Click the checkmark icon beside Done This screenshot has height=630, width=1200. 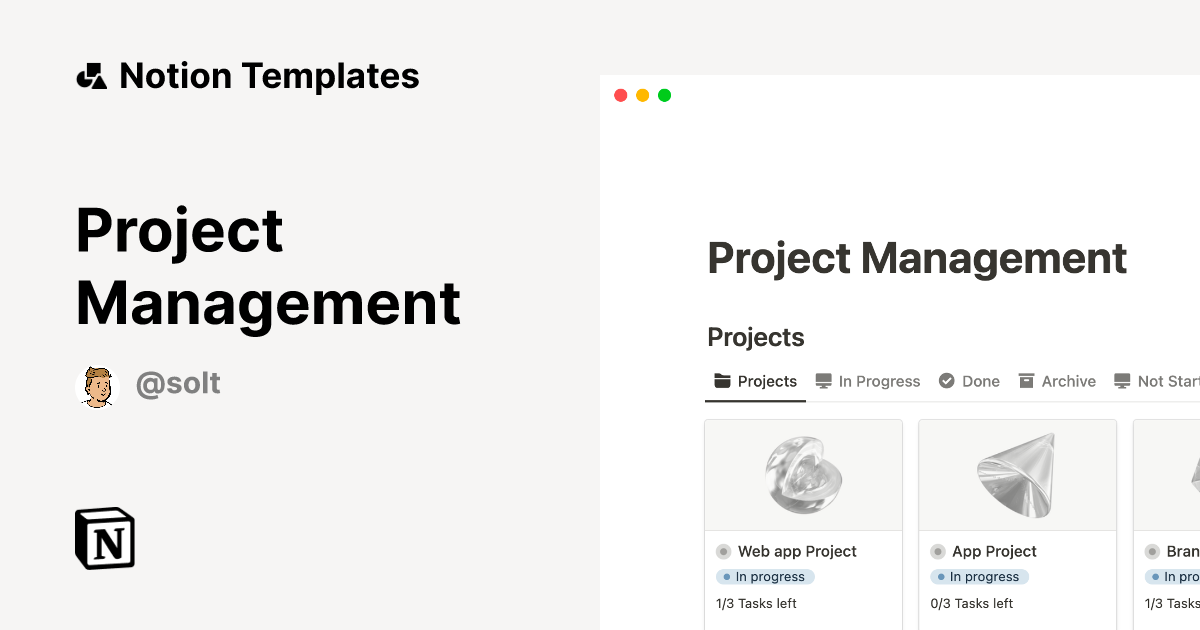point(946,381)
